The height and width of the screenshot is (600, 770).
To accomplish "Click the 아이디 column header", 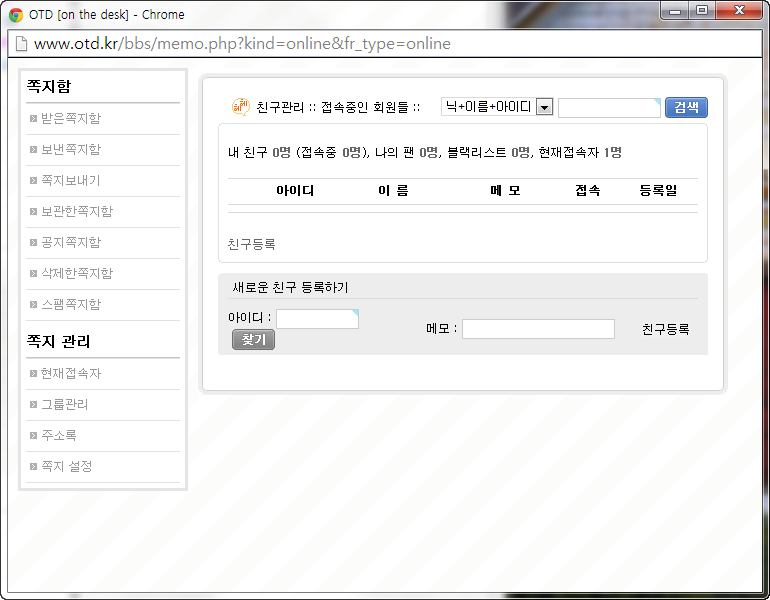I will click(x=295, y=191).
